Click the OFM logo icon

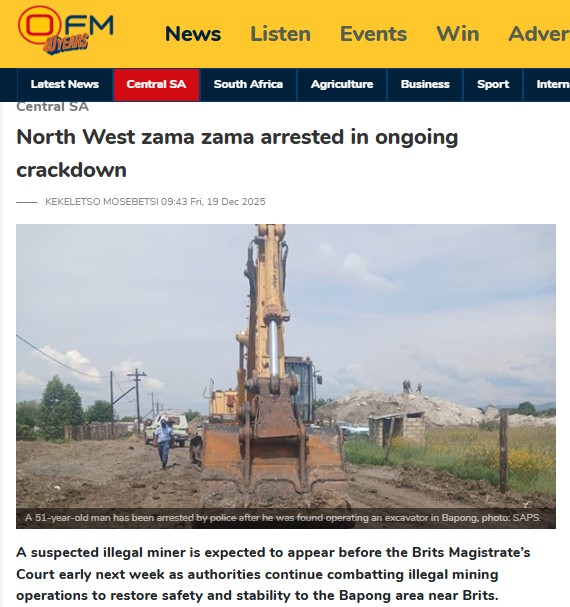click(65, 30)
